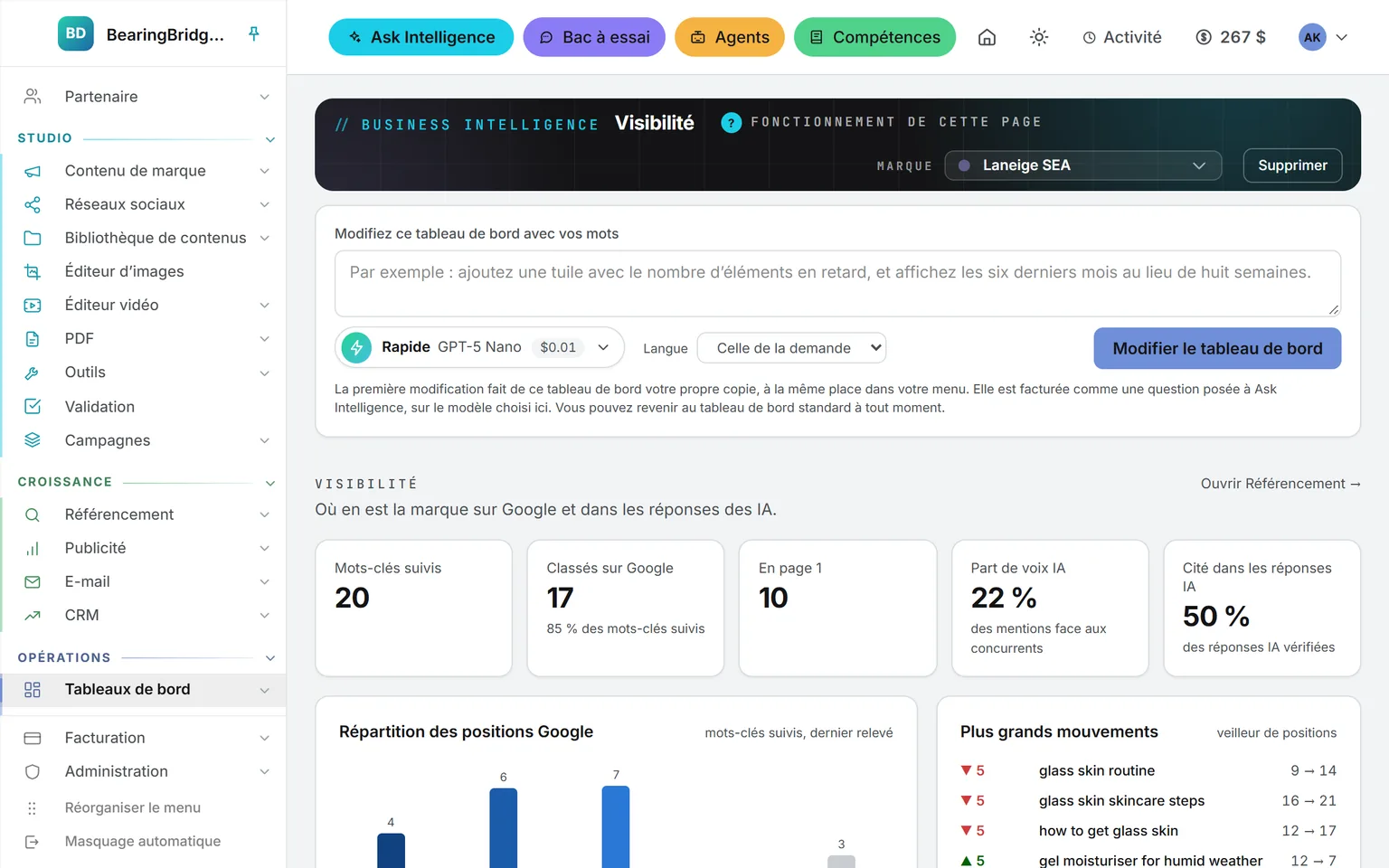
Task: Open Bac à essai
Action: [x=594, y=37]
